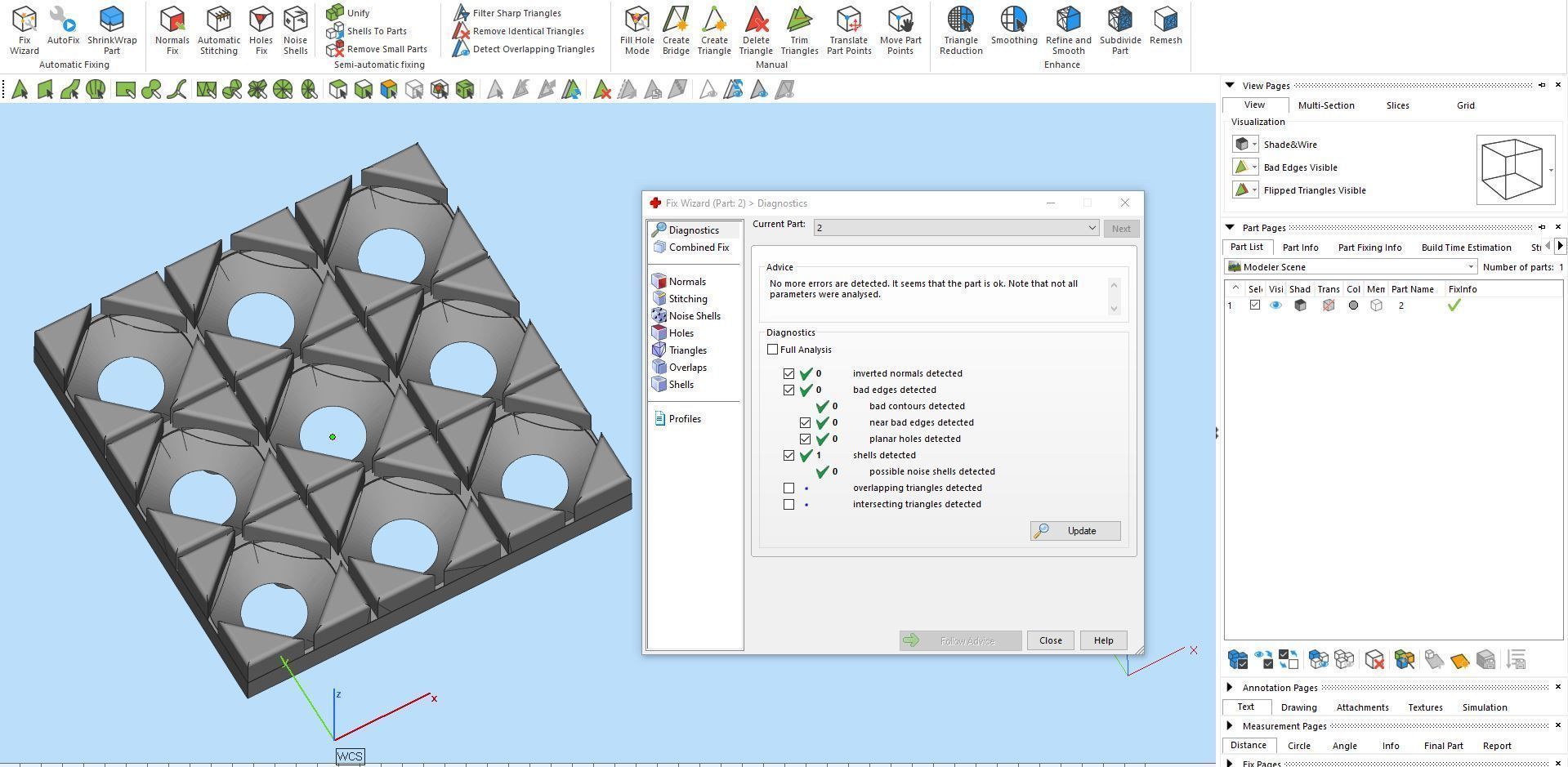Click the Update button
This screenshot has width=1568, height=767.
coord(1075,531)
